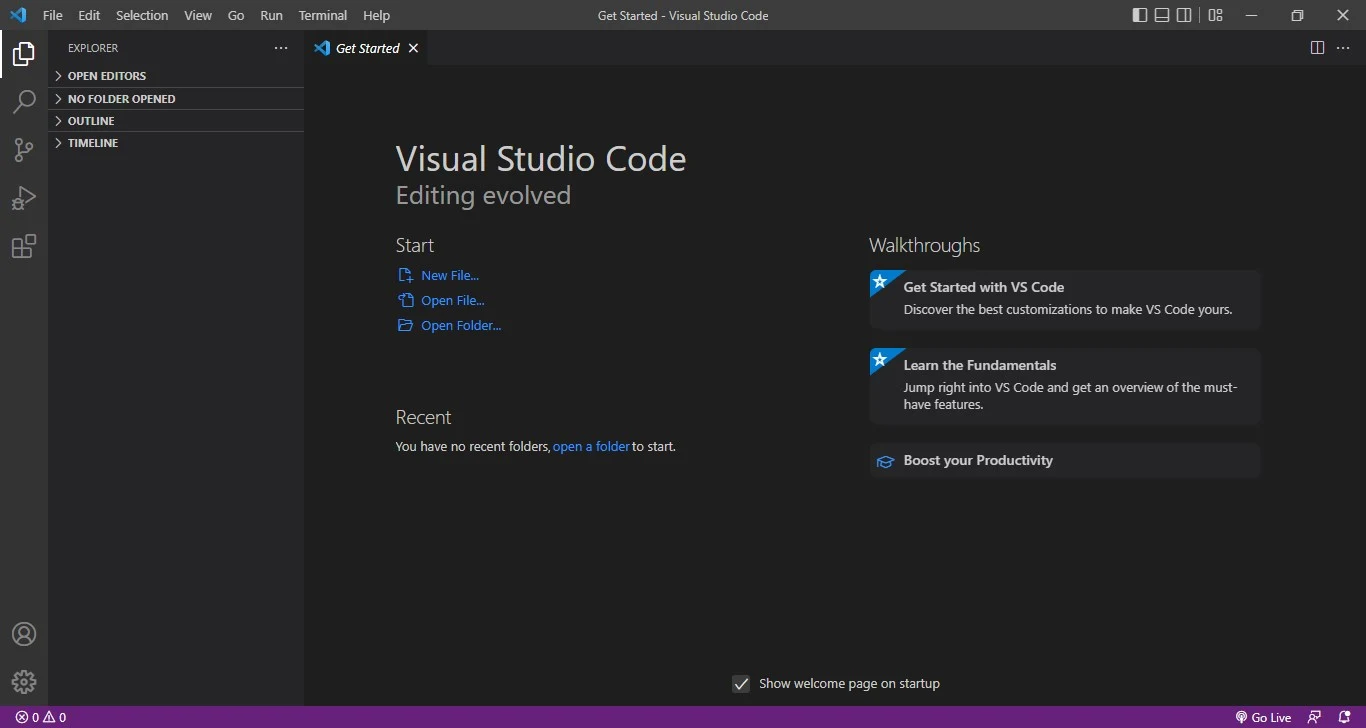Image resolution: width=1366 pixels, height=728 pixels.
Task: Open the View menu
Action: pyautogui.click(x=198, y=15)
